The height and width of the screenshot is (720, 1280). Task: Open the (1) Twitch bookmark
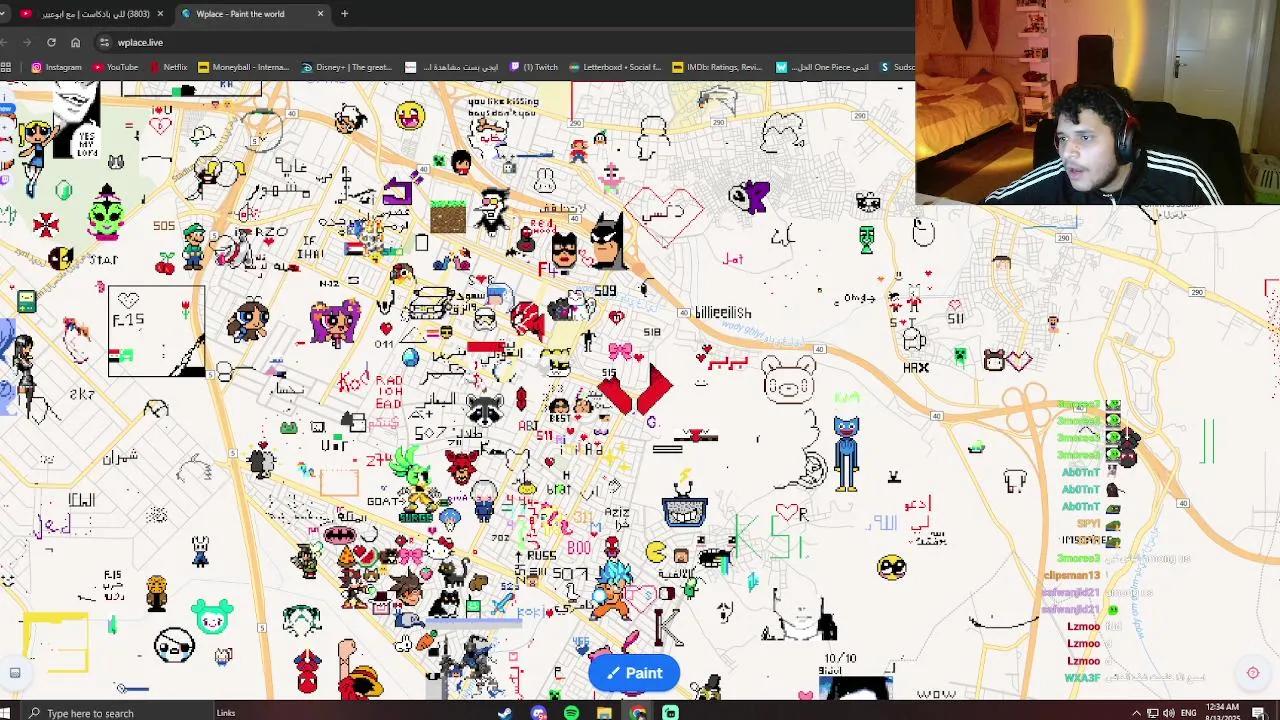click(x=534, y=67)
